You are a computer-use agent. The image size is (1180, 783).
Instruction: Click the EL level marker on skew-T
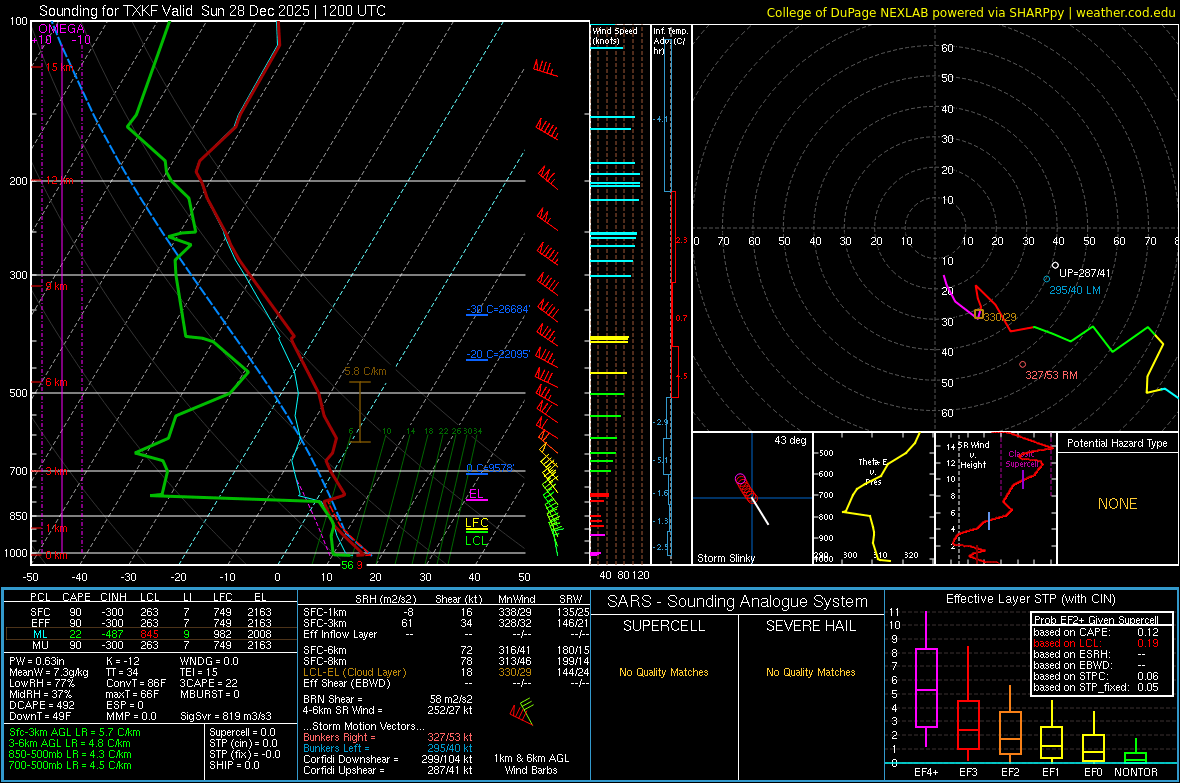476,495
